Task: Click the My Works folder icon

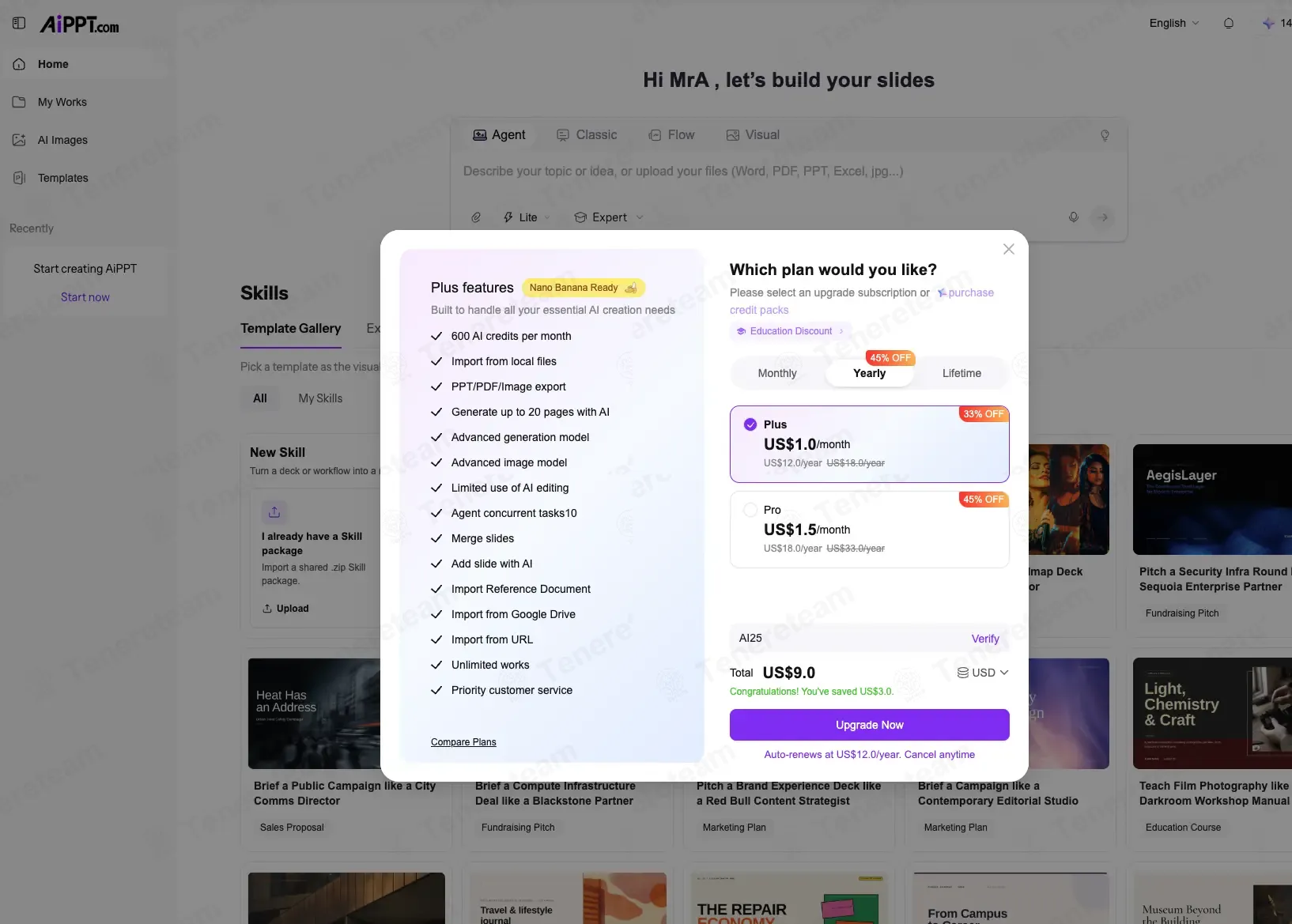Action: (x=19, y=102)
